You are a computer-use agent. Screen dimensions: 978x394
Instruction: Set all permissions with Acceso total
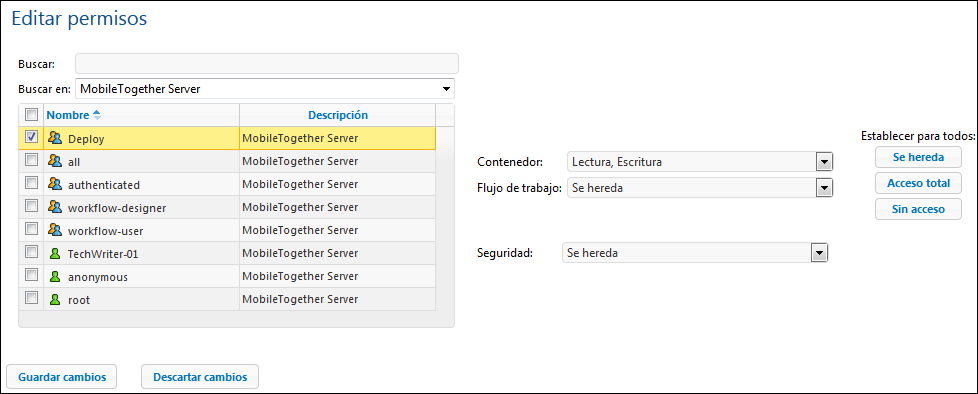[918, 183]
